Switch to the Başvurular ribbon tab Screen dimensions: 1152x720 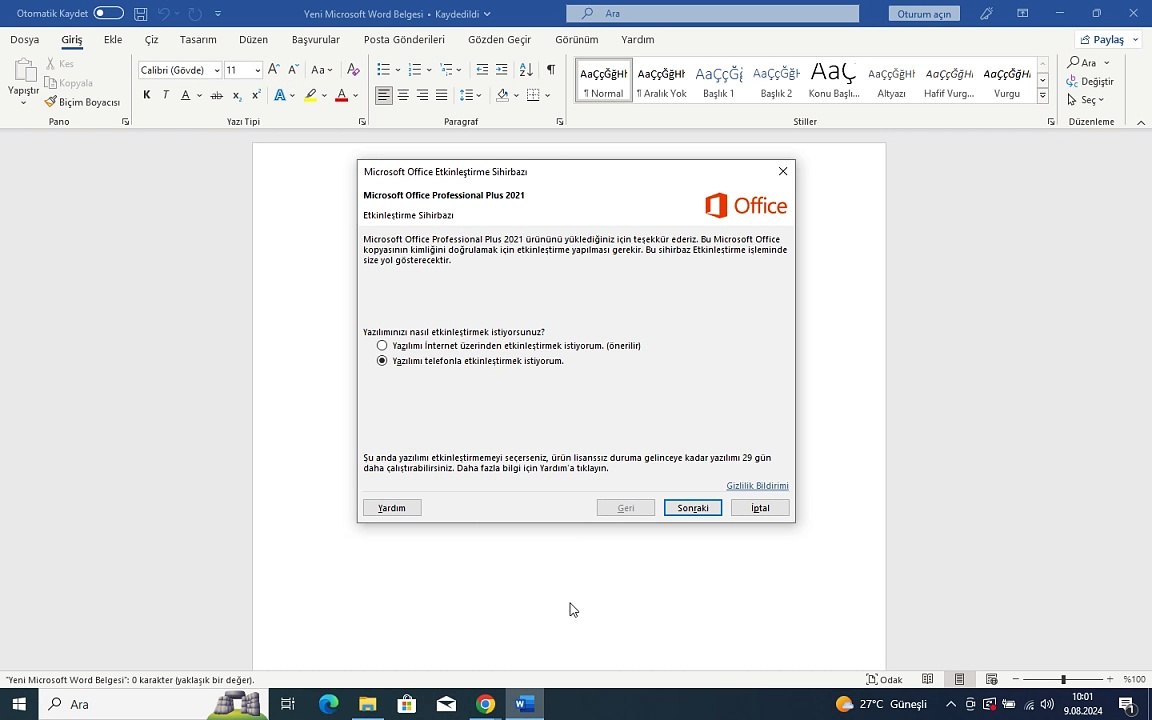316,40
